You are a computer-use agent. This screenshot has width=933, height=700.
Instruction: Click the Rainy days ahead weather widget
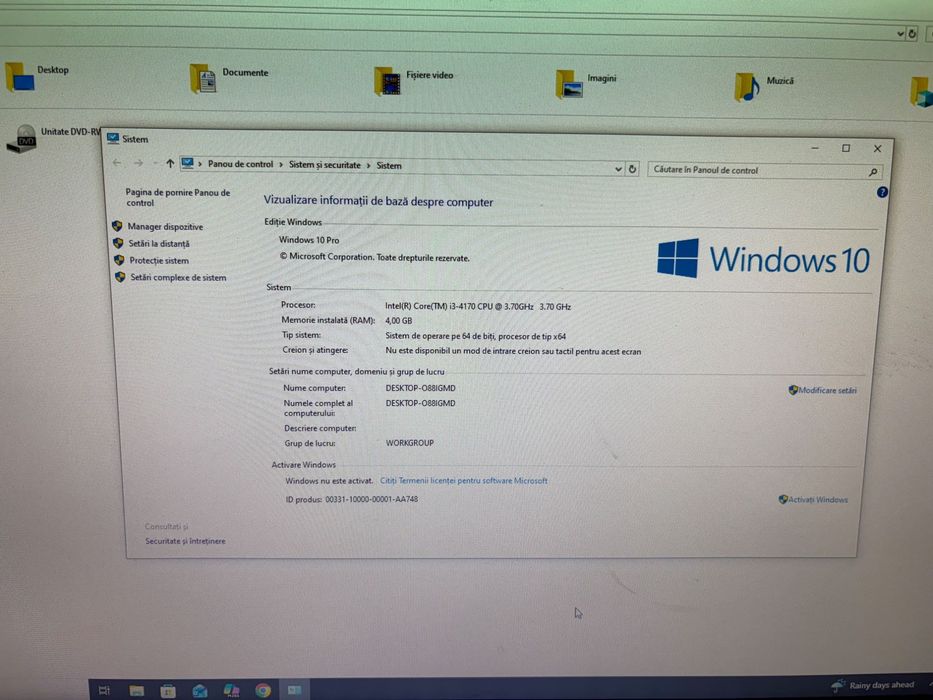(x=873, y=686)
